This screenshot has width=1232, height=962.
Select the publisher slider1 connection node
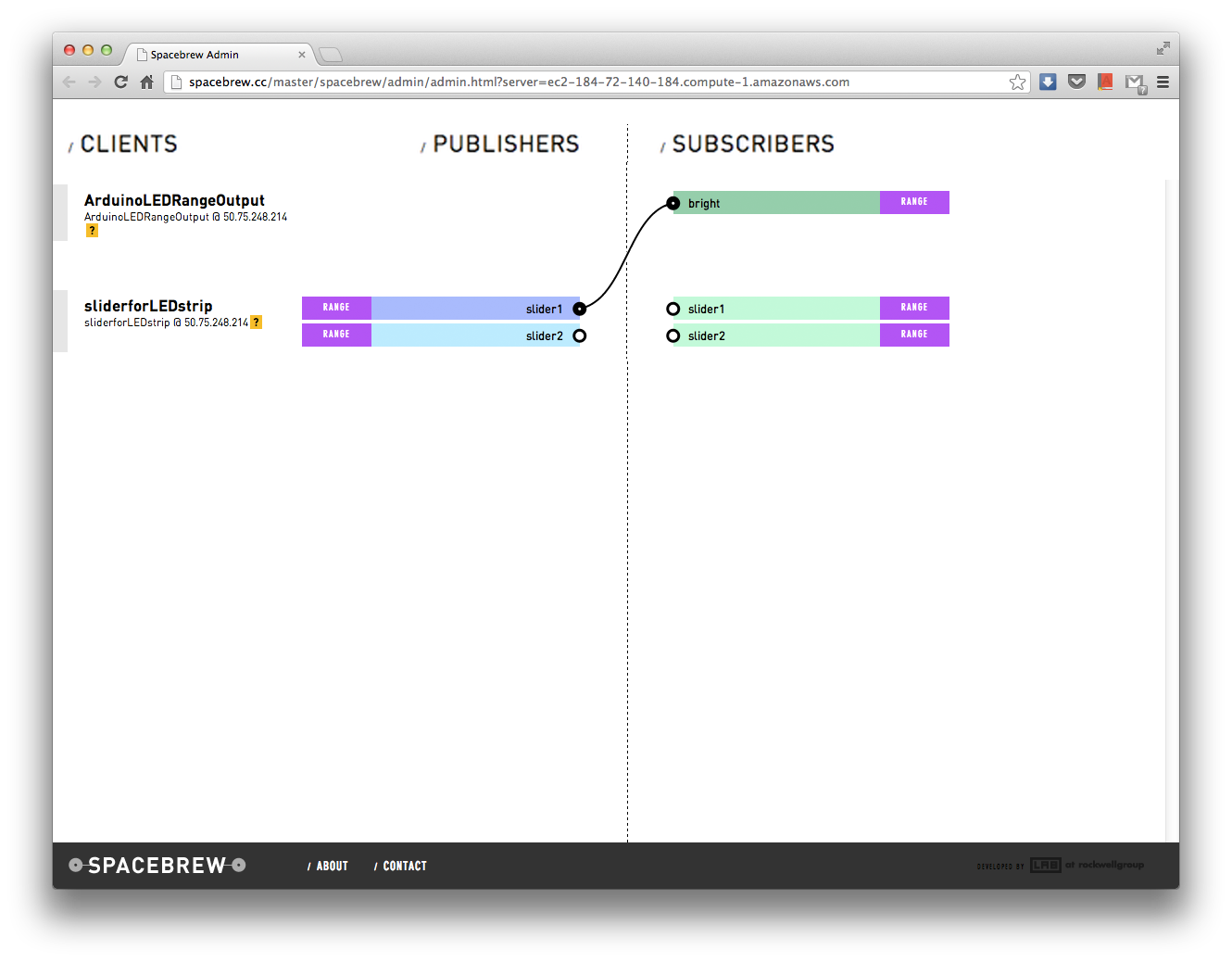tap(579, 309)
